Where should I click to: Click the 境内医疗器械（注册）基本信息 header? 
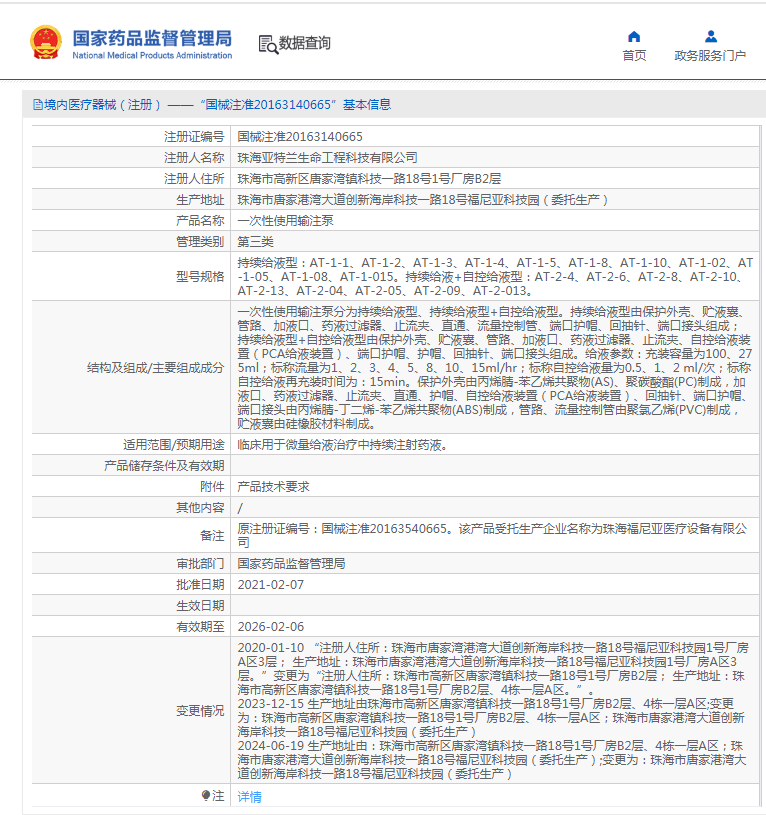[x=212, y=105]
